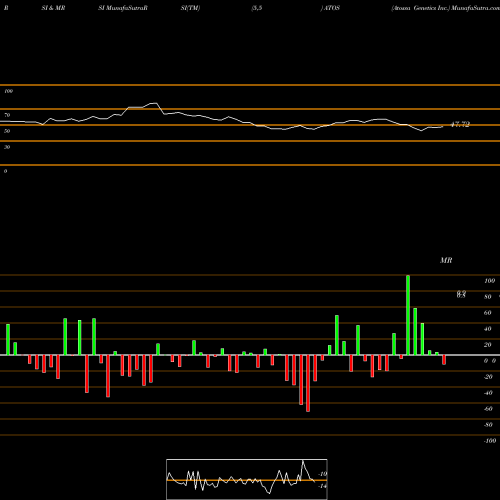Click the 'SI MunafaSutraR' header text

(x=123, y=8)
